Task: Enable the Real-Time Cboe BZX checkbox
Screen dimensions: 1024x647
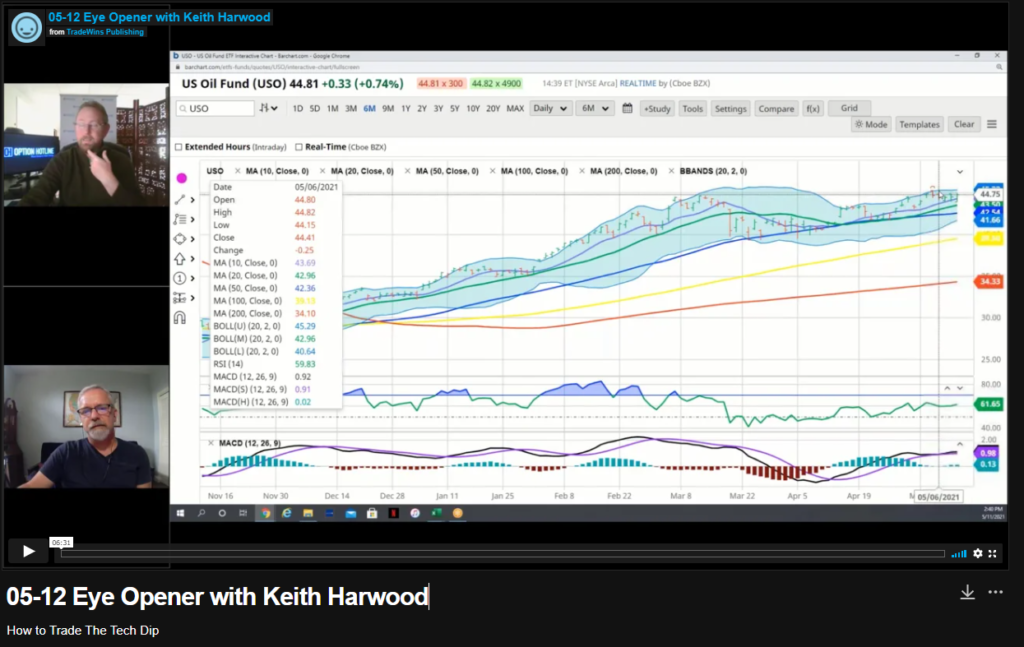Action: click(x=298, y=147)
